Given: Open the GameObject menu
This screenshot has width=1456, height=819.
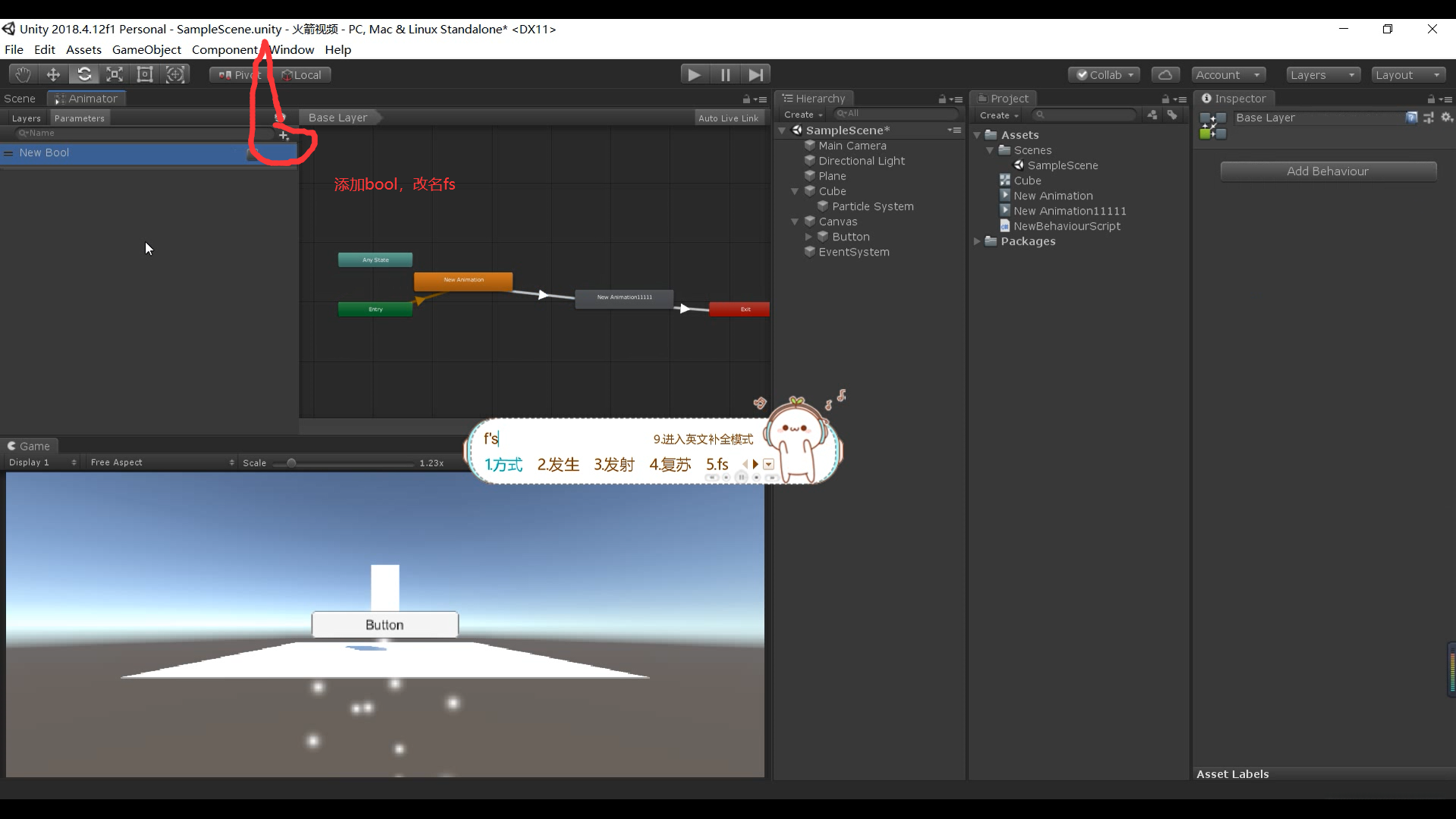Looking at the screenshot, I should pyautogui.click(x=146, y=50).
